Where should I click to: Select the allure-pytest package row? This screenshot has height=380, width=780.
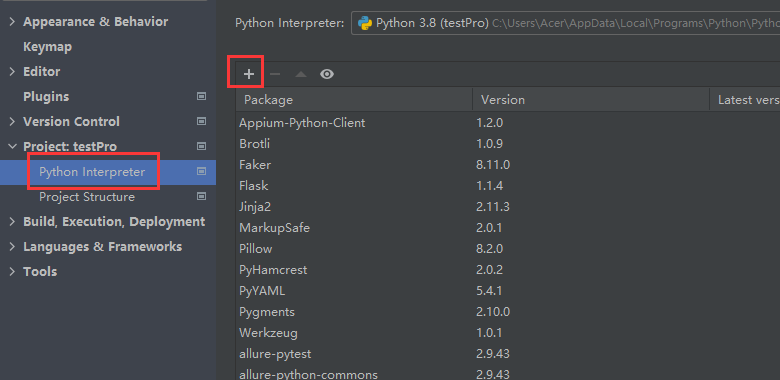pyautogui.click(x=508, y=354)
